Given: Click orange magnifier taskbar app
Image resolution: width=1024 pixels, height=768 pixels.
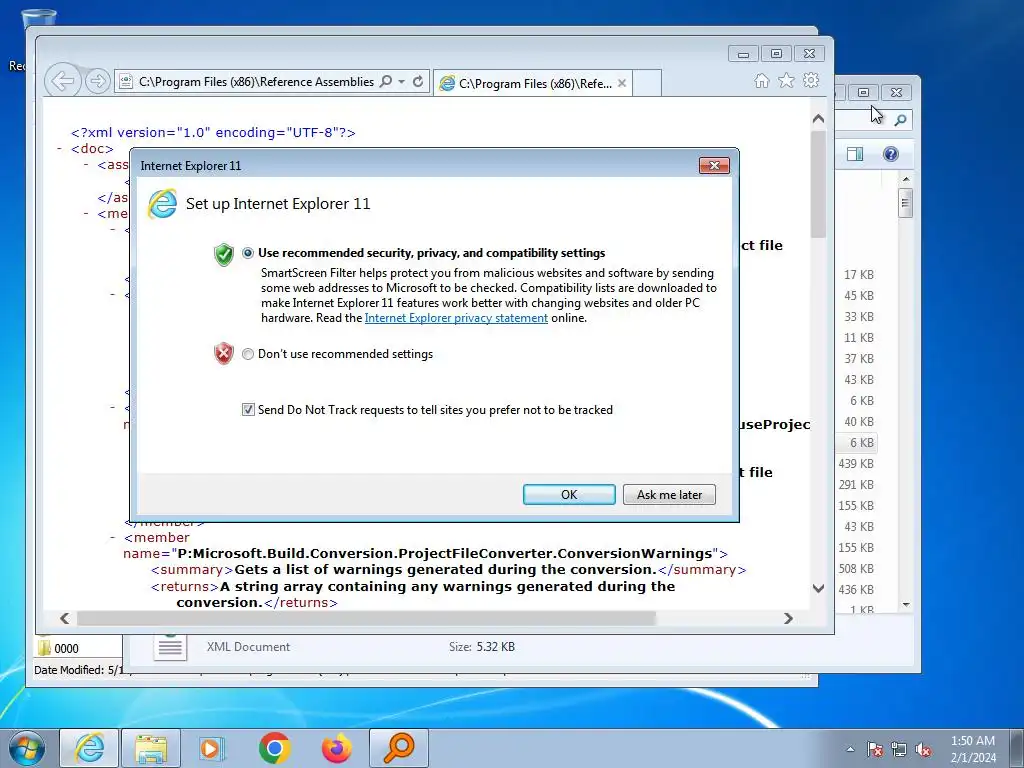Looking at the screenshot, I should [x=399, y=748].
